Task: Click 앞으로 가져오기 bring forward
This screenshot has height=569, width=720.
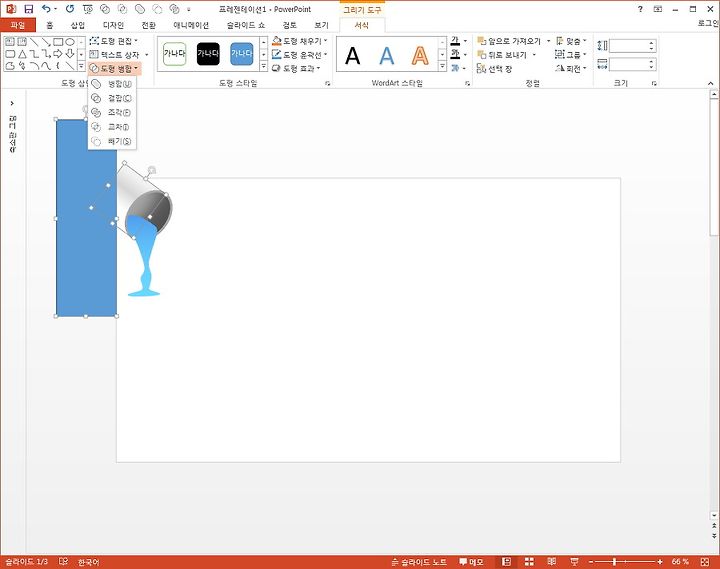Action: point(509,41)
